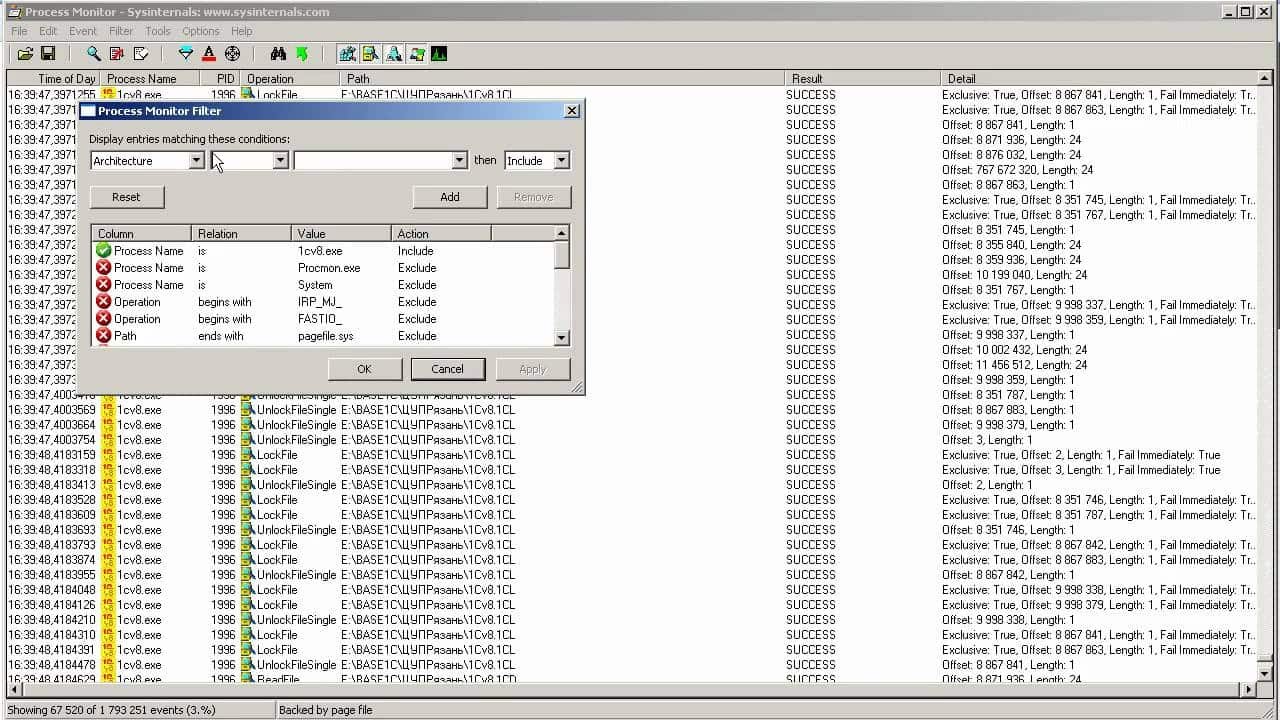
Task: Toggle the FASTIO_ Exclude filter checkbox
Action: tap(103, 319)
